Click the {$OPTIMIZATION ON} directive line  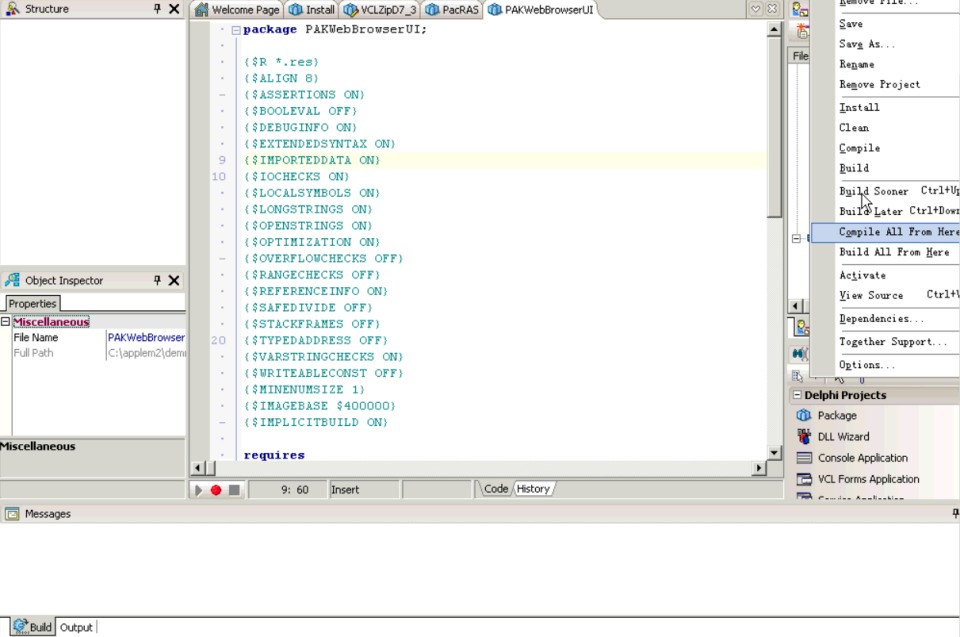point(312,242)
